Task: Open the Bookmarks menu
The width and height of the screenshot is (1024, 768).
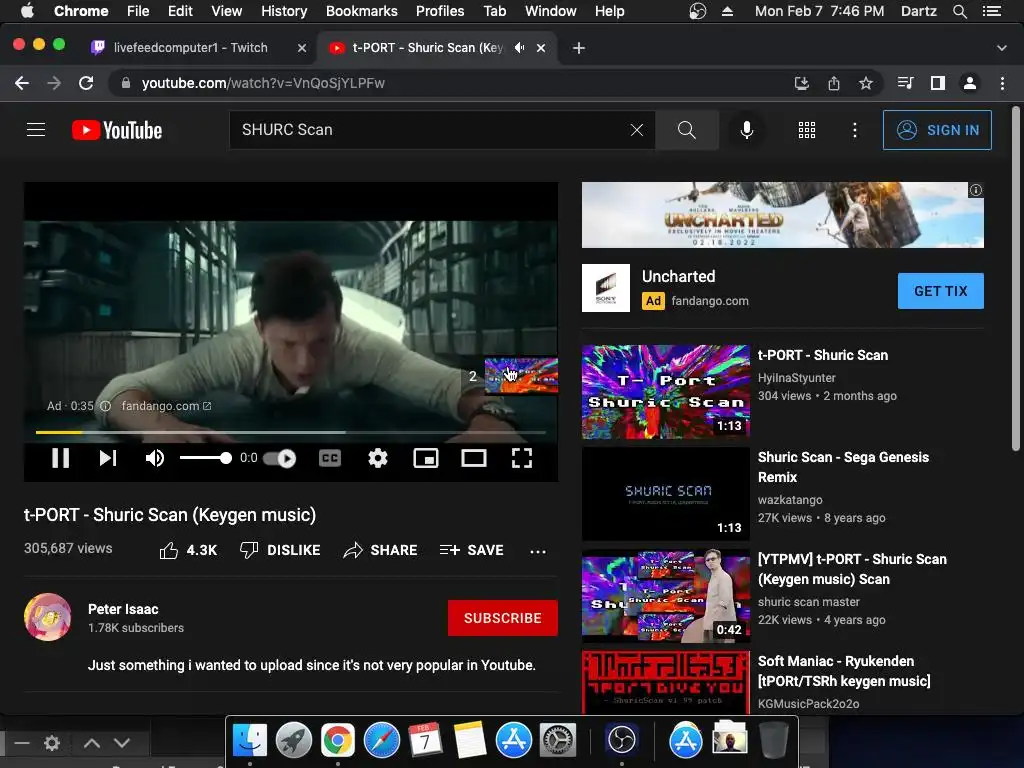Action: click(x=362, y=11)
